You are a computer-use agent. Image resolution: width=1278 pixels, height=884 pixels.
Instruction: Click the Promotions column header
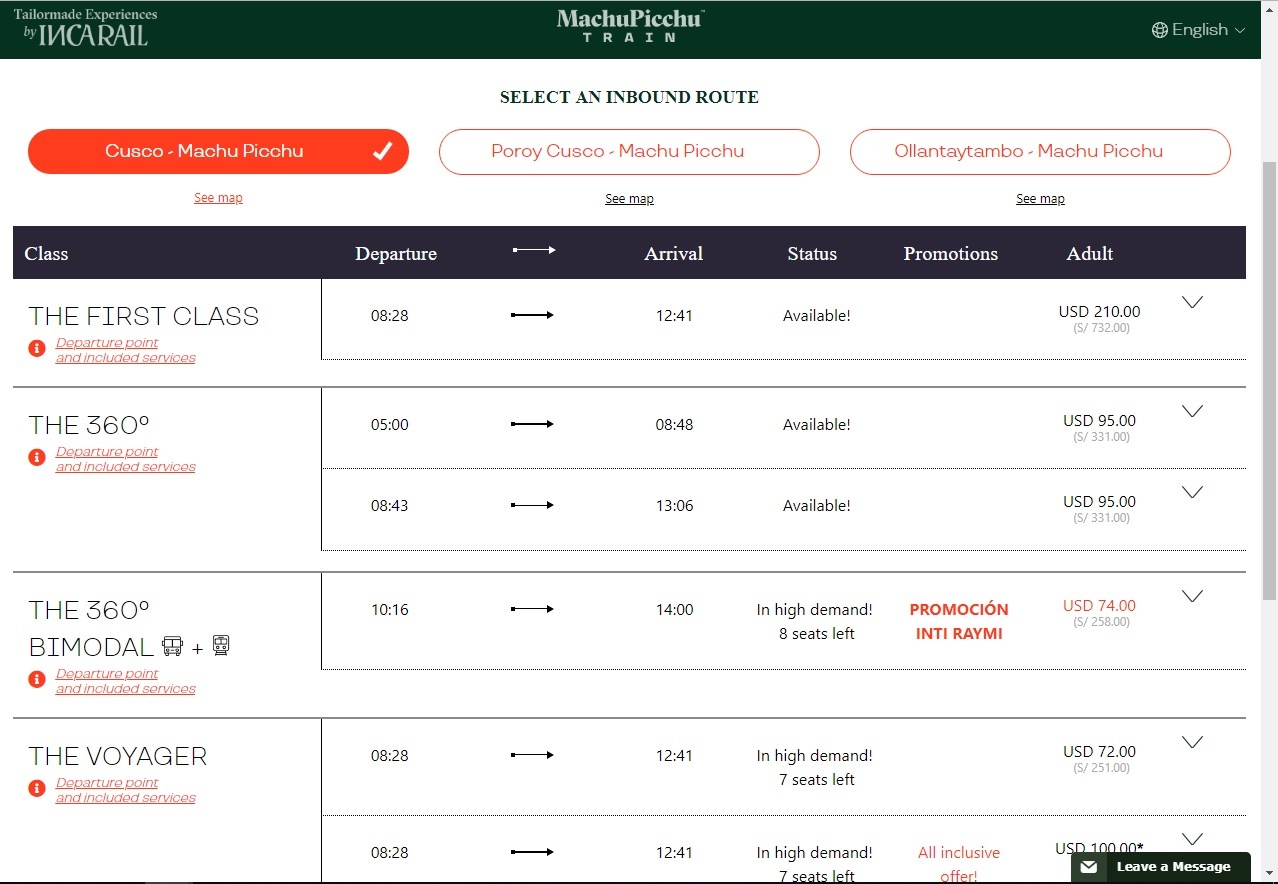coord(951,254)
